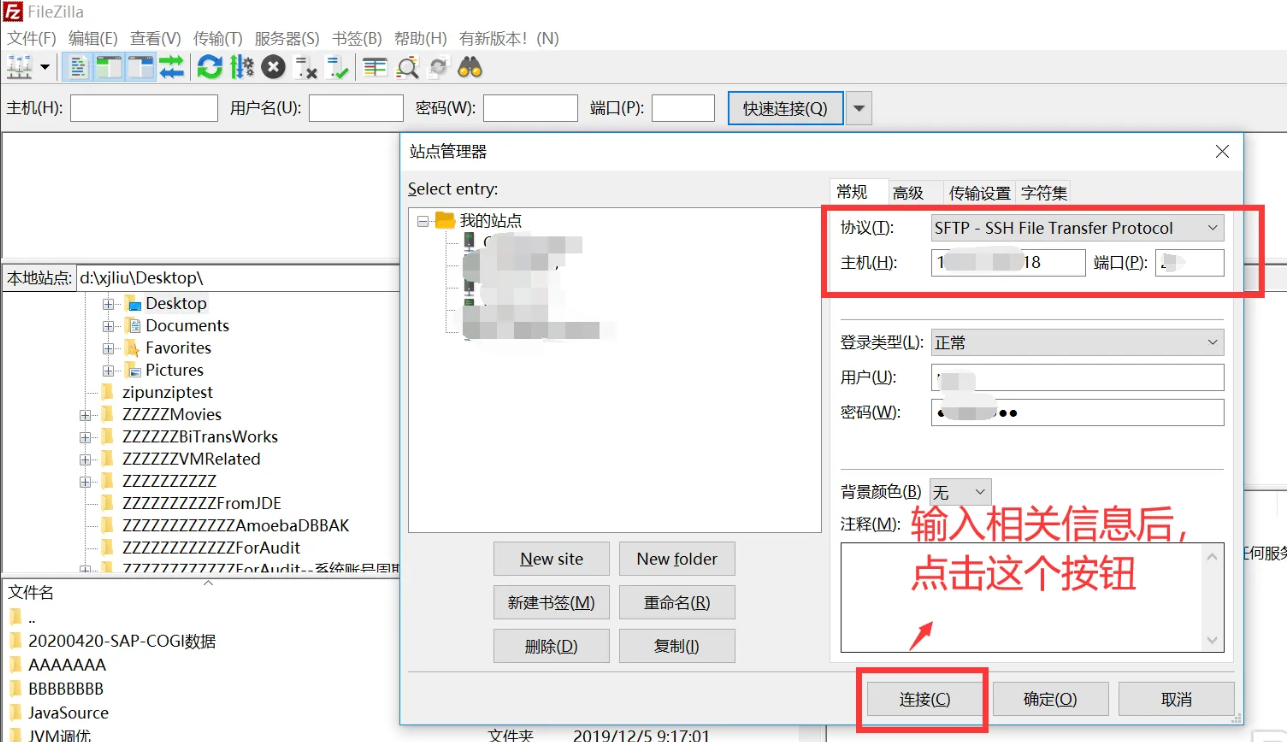The image size is (1287, 742).
Task: Open the Site Manager dropdown arrow in toolbar
Action: click(45, 67)
